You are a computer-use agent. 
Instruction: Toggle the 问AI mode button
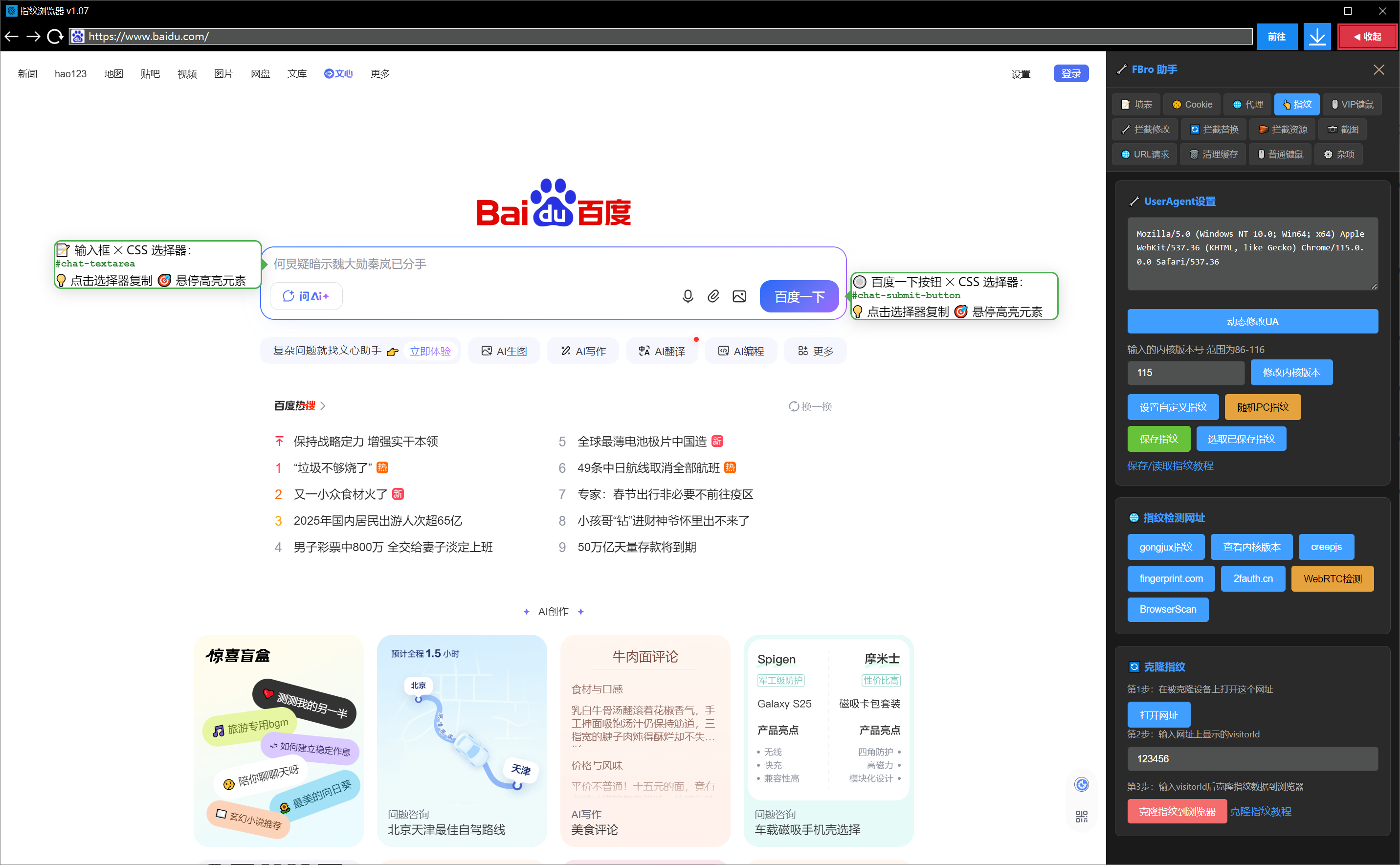tap(306, 296)
